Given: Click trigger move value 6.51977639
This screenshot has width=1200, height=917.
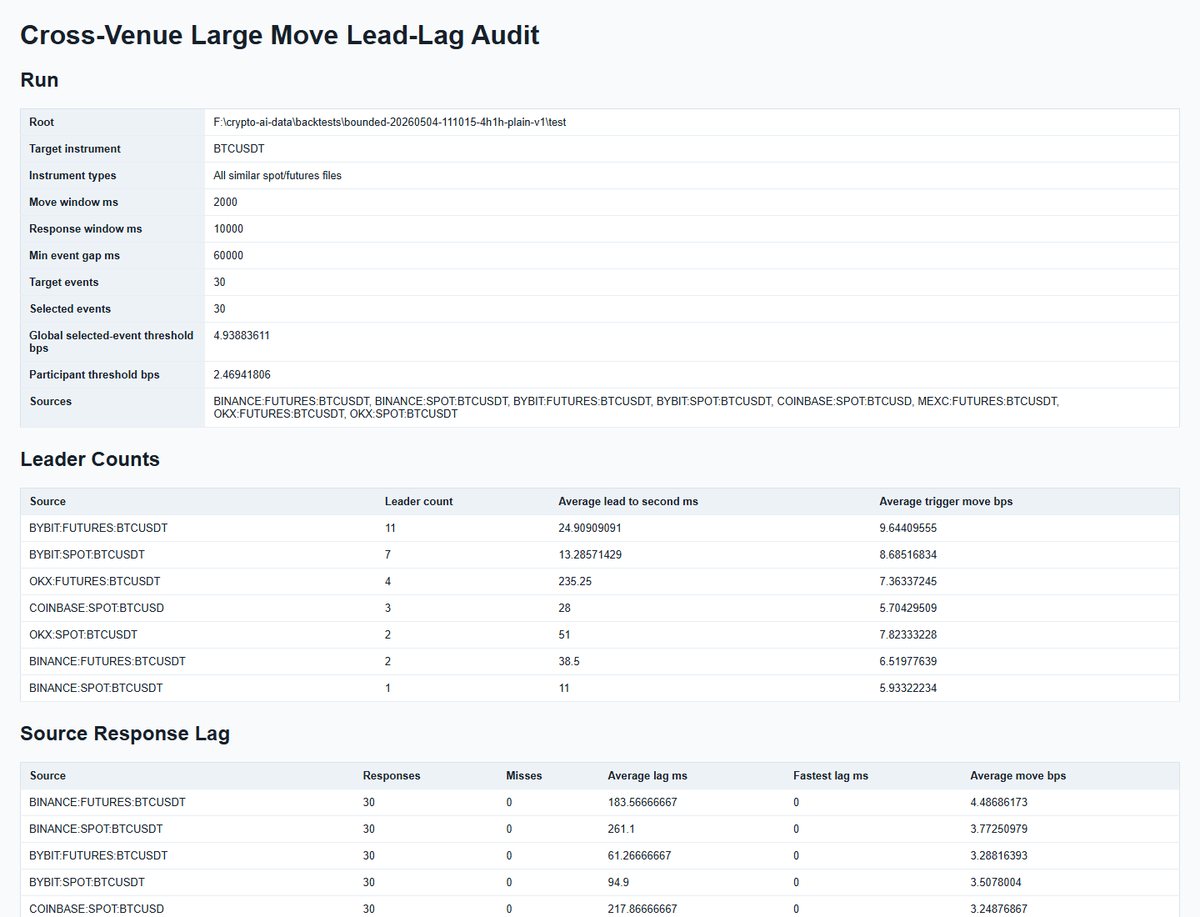Looking at the screenshot, I should (908, 661).
